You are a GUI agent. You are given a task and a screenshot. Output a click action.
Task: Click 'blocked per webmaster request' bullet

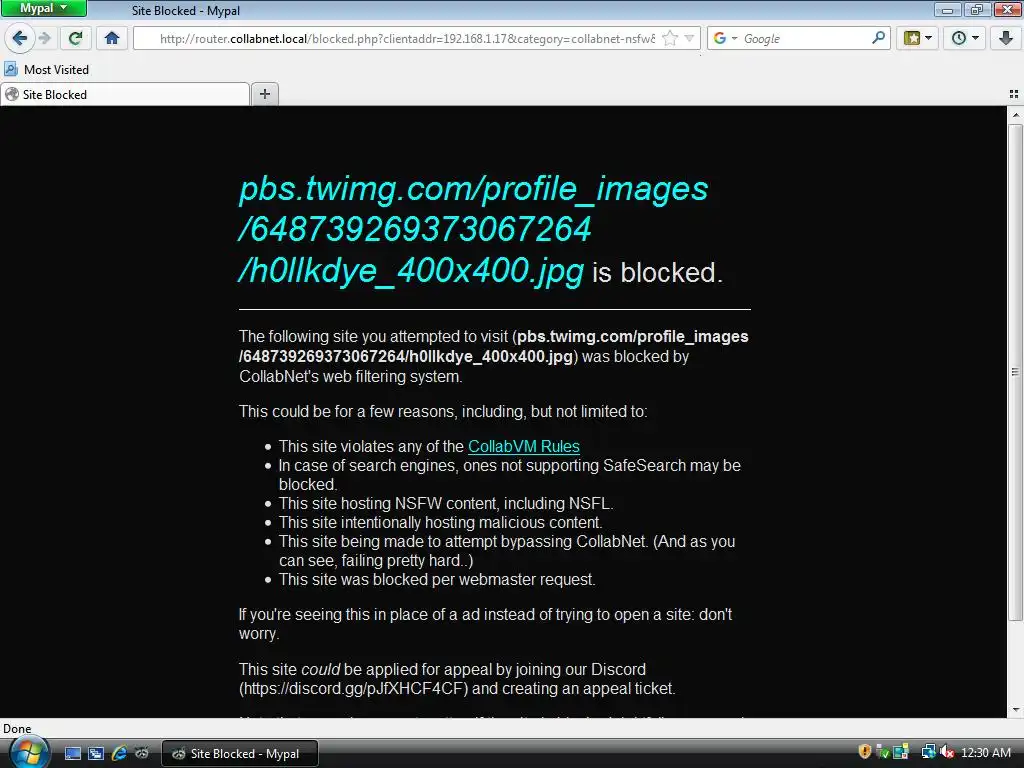tap(437, 579)
